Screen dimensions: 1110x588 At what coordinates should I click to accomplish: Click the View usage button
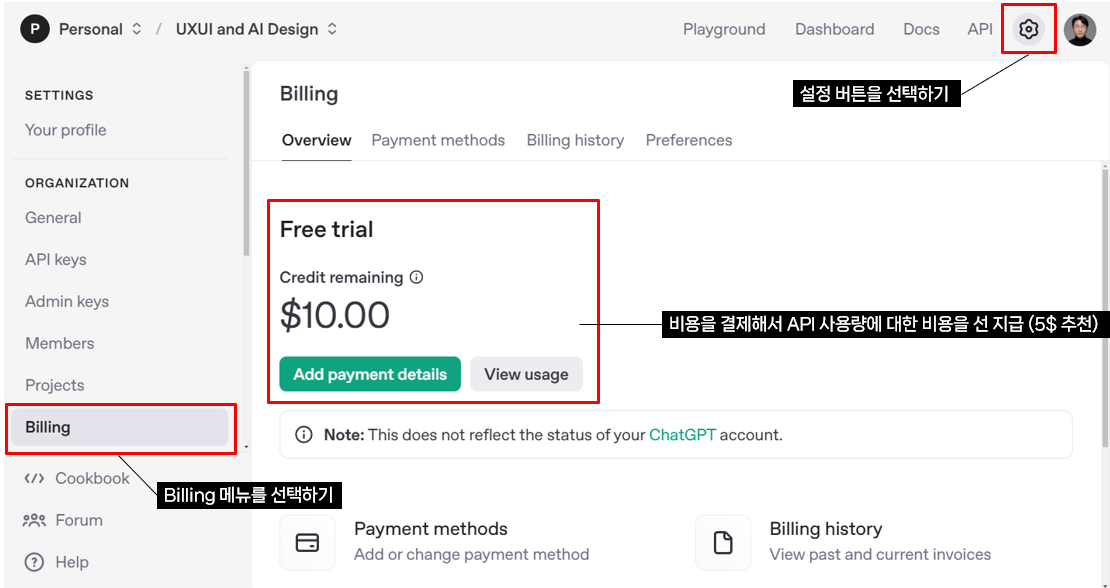pyautogui.click(x=526, y=374)
